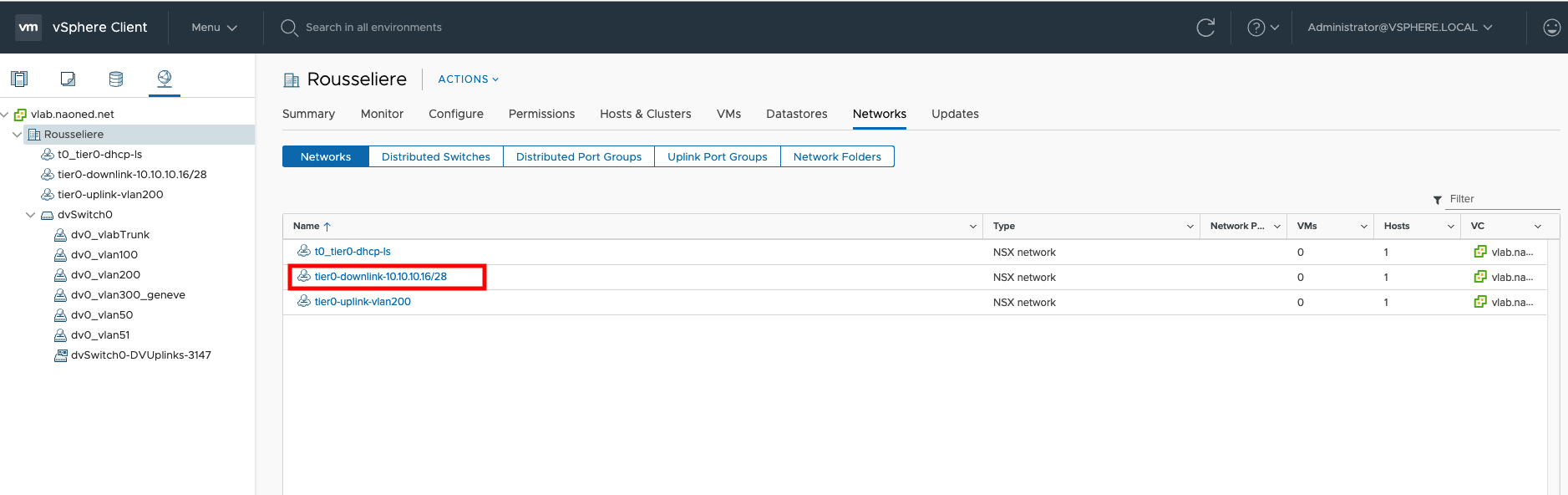Switch to the Configure tab
This screenshot has width=1568, height=495.
(455, 114)
